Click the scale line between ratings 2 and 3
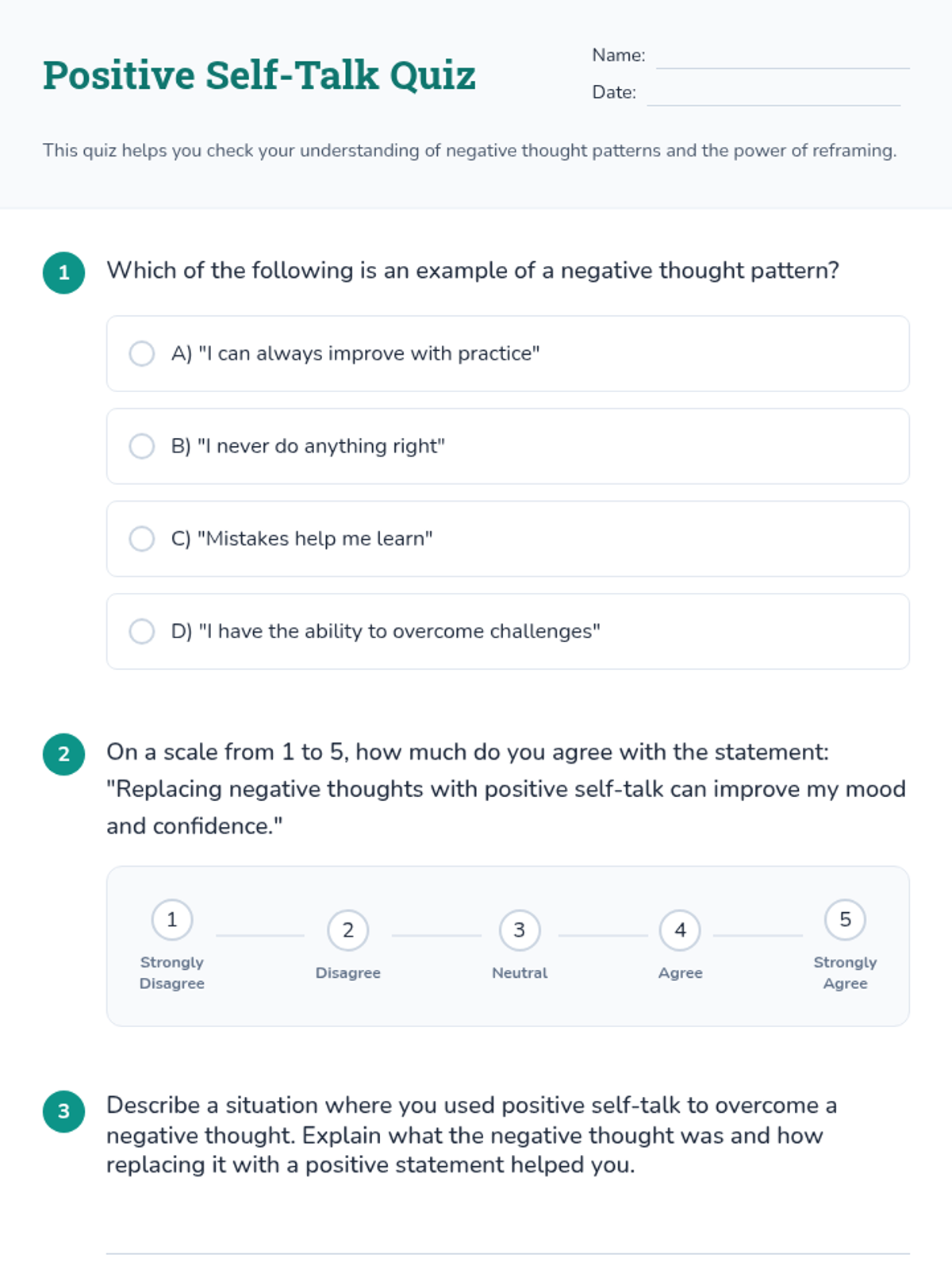Viewport: 952px width, 1270px height. tap(436, 935)
